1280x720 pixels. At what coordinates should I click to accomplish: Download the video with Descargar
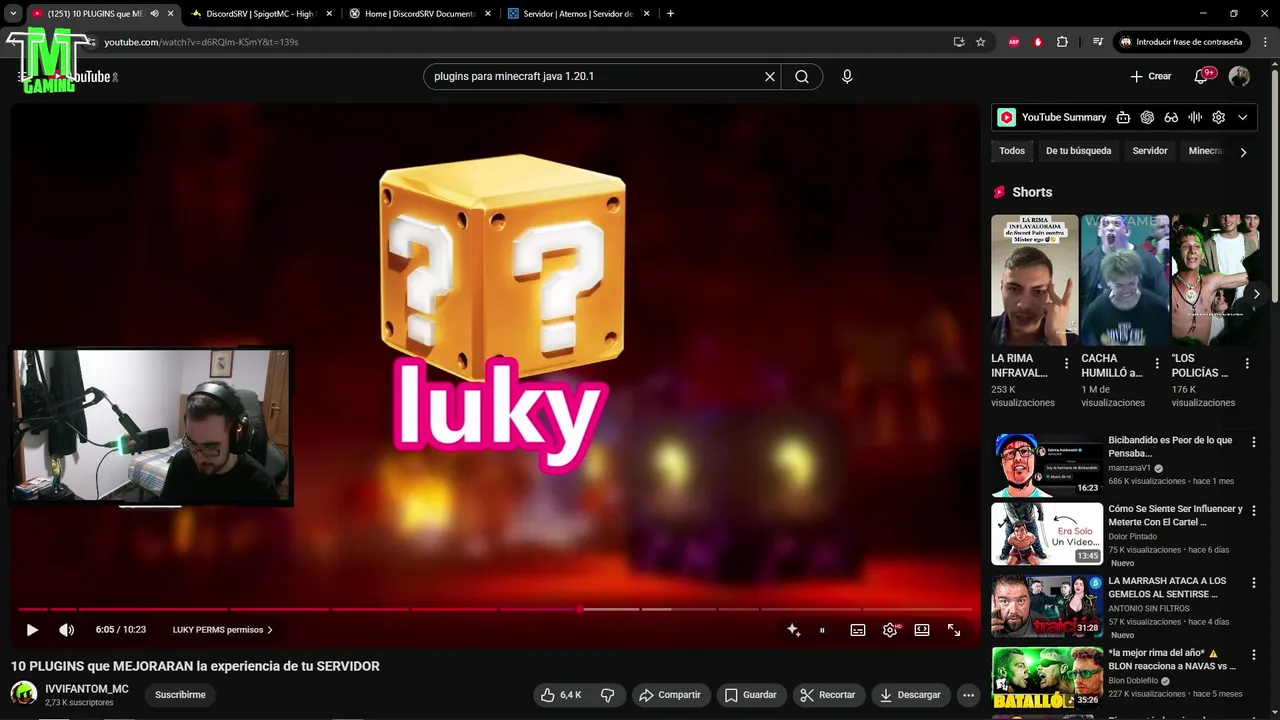(x=910, y=695)
